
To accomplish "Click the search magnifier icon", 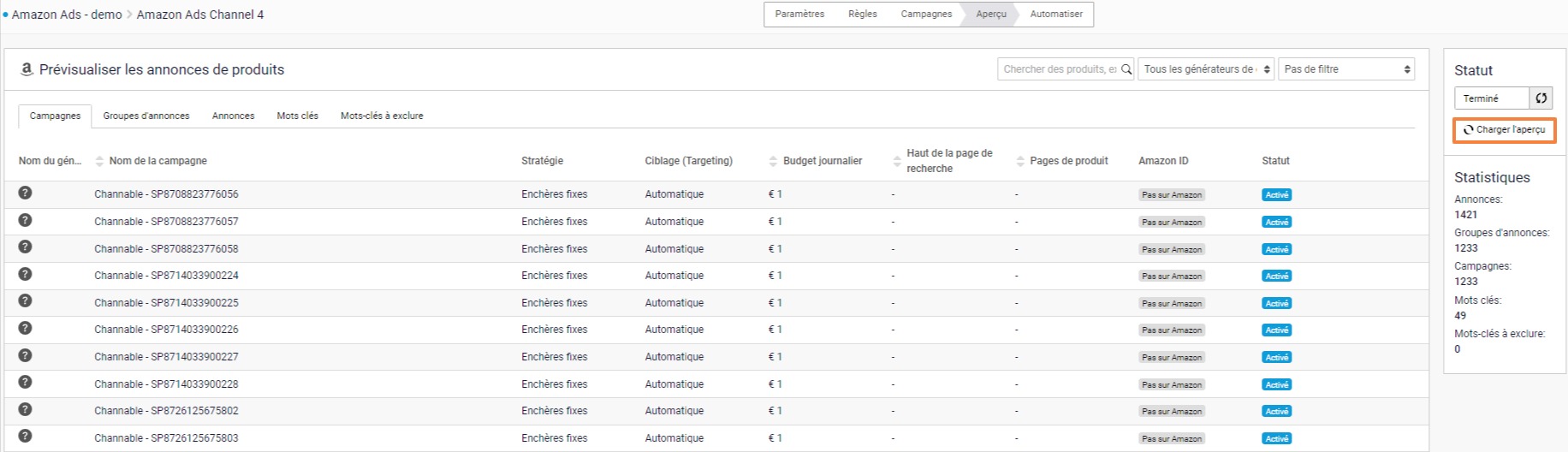I will (1126, 69).
